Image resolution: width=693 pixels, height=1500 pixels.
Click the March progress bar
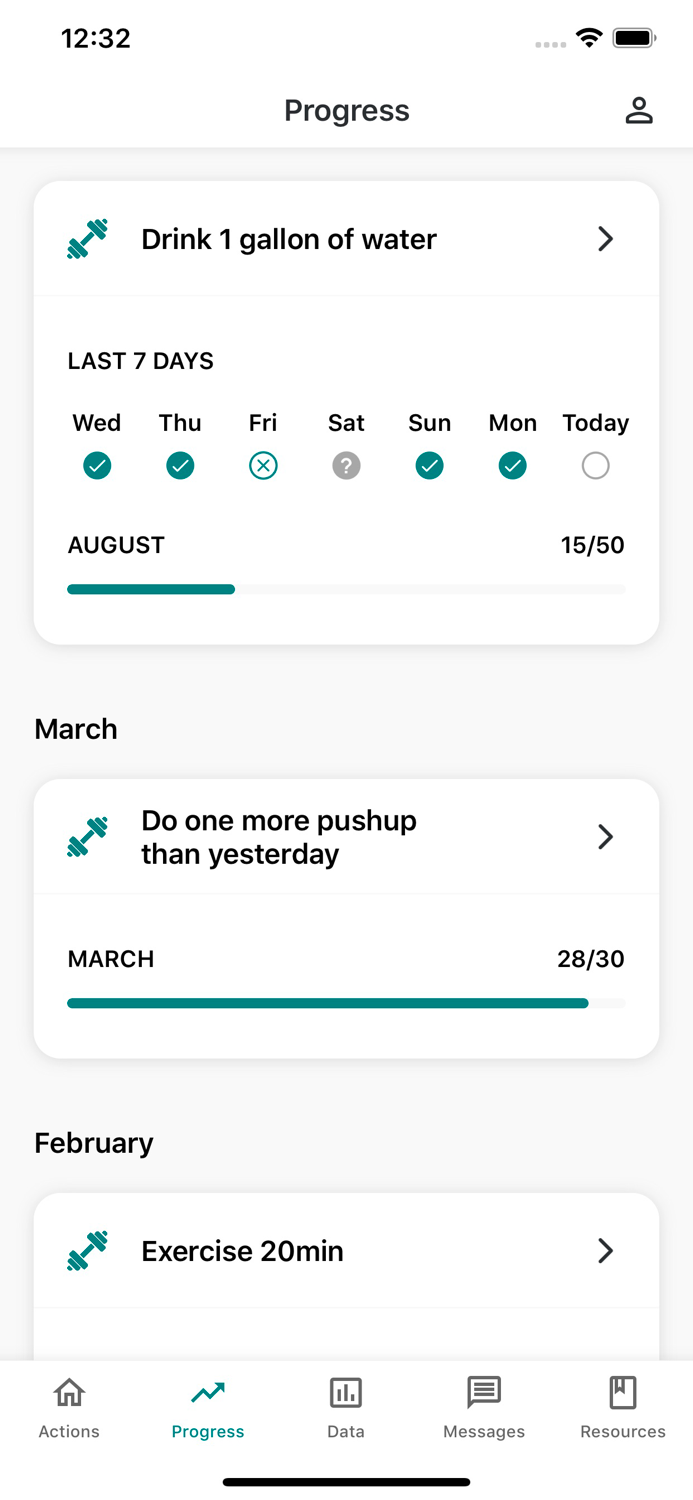346,1002
